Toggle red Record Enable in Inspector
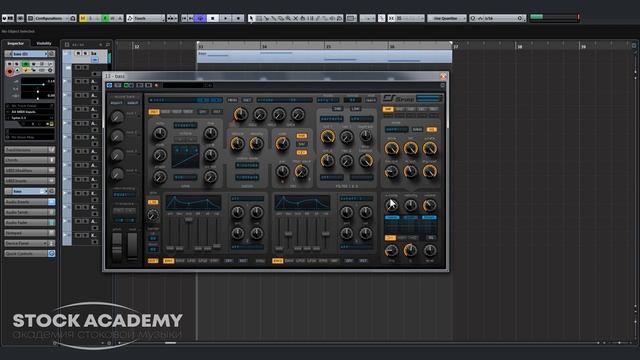Viewport: 640px width, 360px height. pos(9,71)
